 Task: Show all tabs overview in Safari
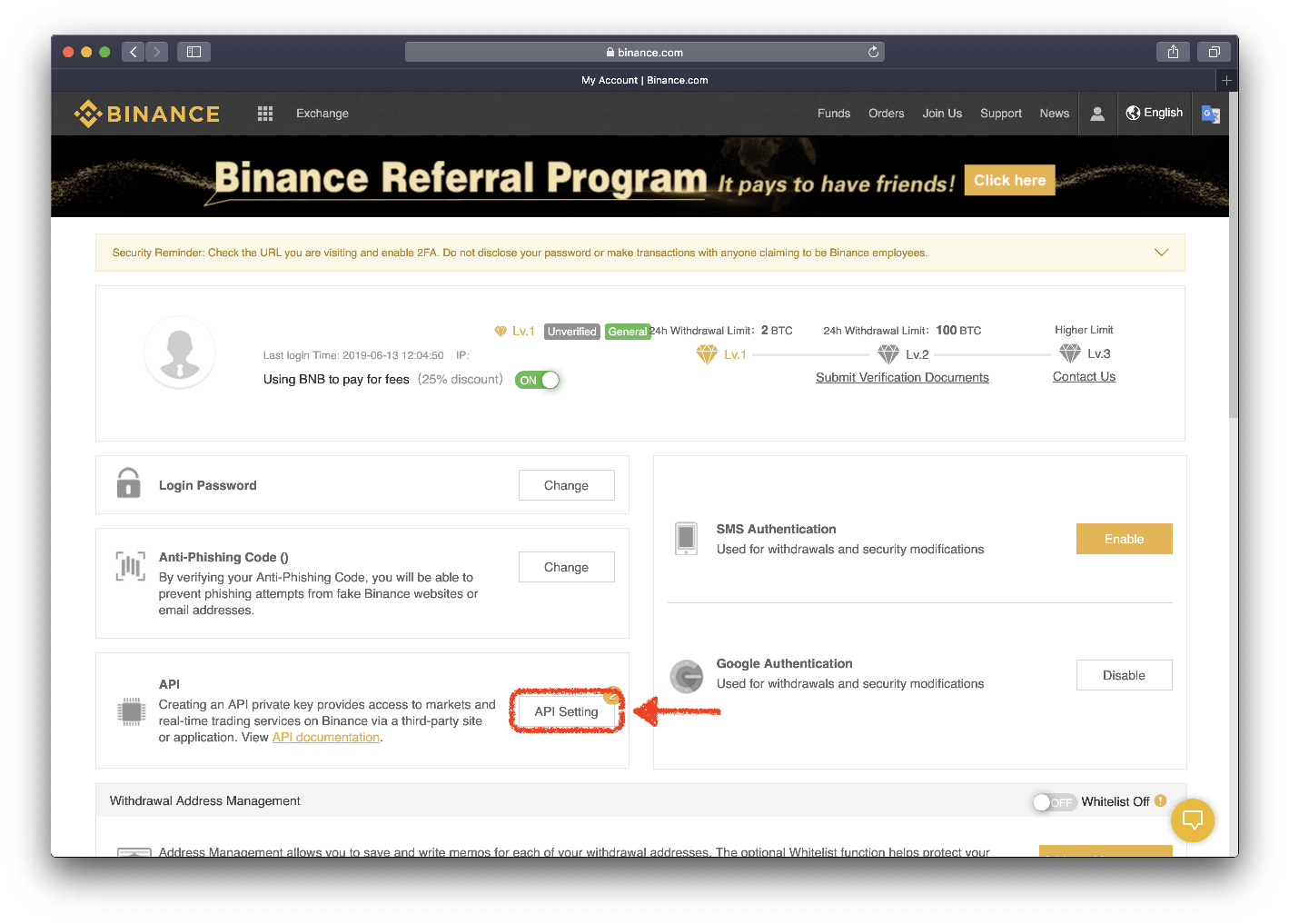click(1214, 52)
